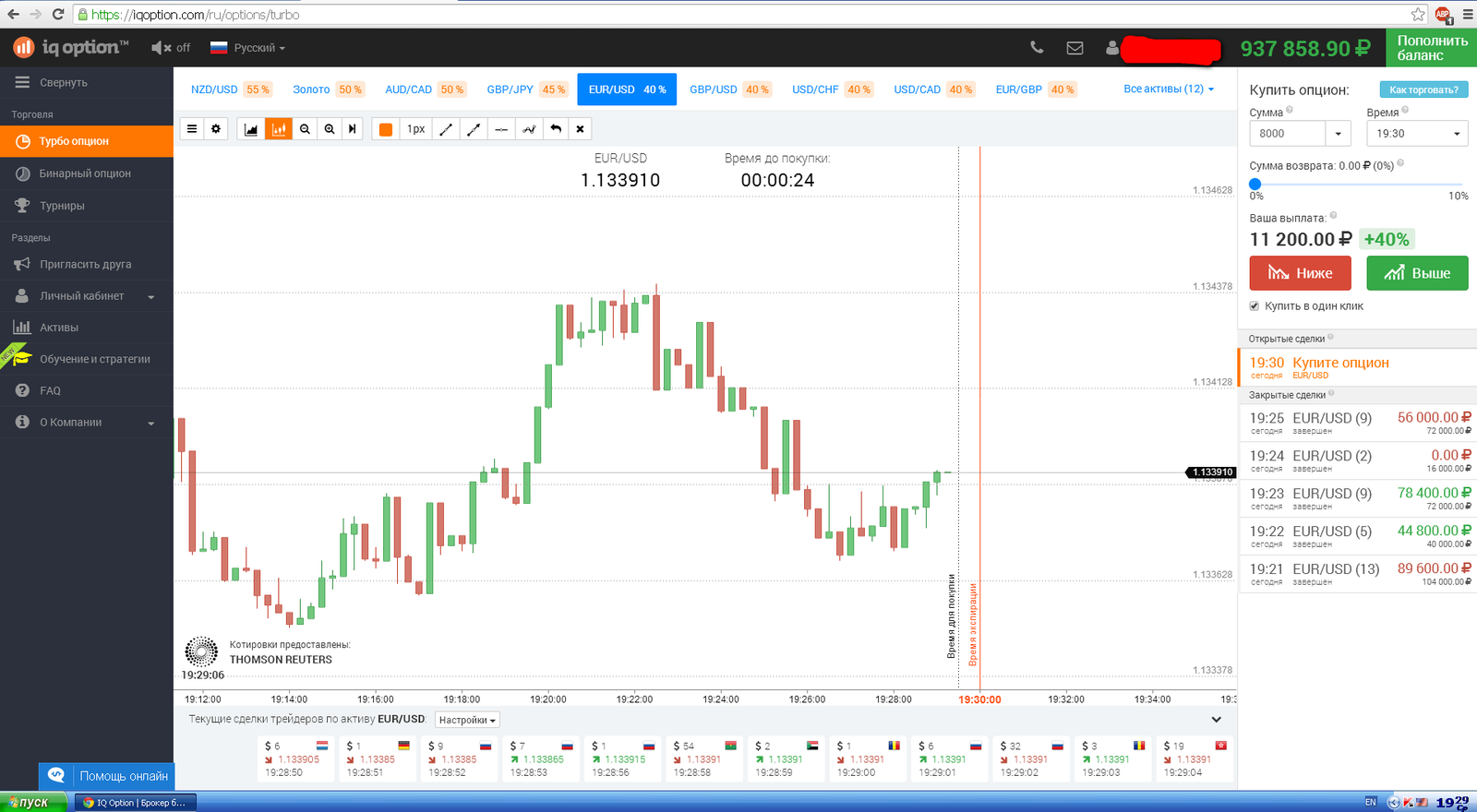Click help icon beside Открытые сделки

coord(1330,337)
